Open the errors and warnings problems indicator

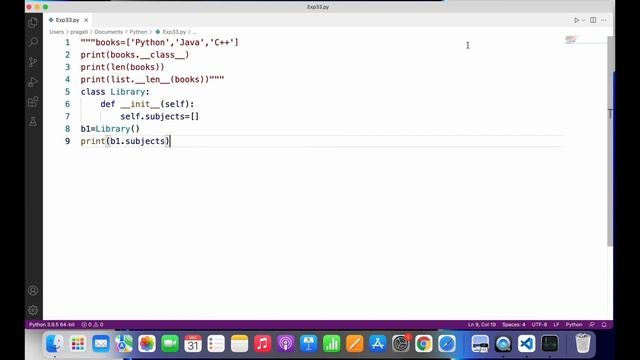(x=92, y=324)
